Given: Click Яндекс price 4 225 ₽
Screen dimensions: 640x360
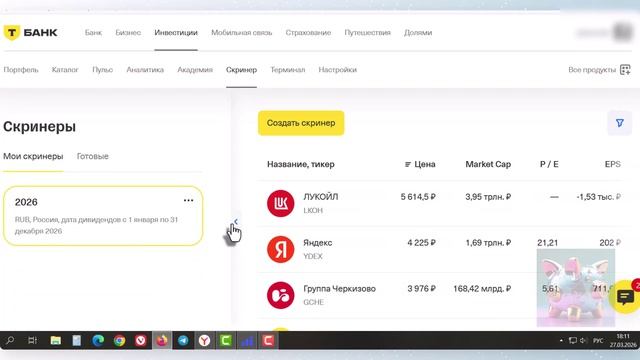Looking at the screenshot, I should click(x=422, y=243).
